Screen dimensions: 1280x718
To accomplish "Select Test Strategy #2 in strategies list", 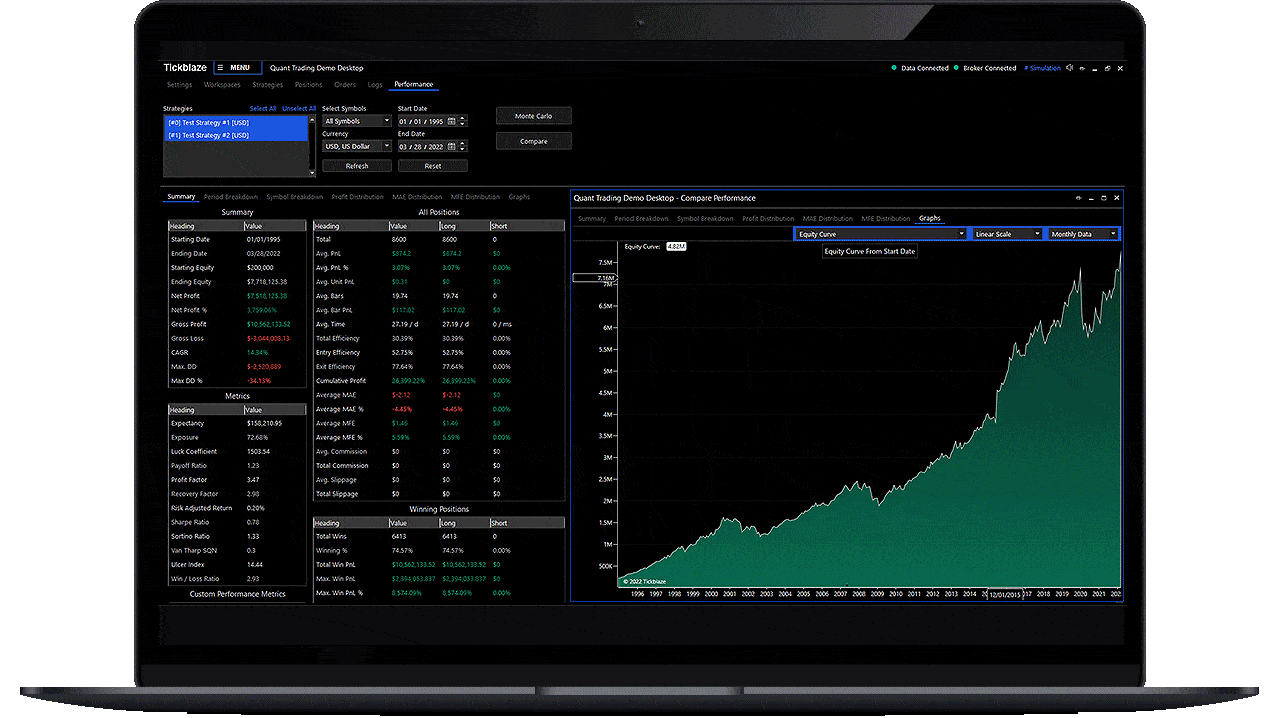I will [x=236, y=135].
